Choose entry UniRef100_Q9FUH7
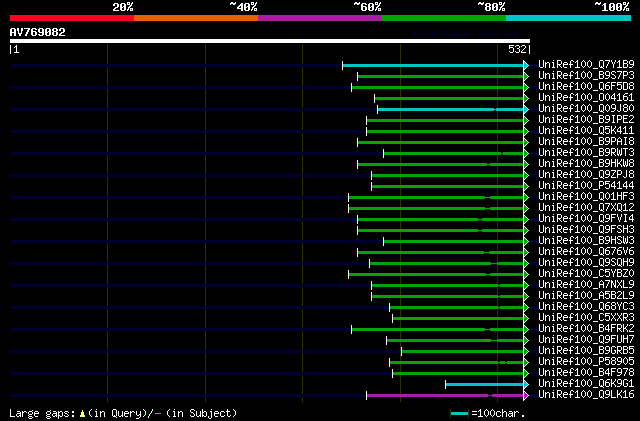Viewport: 640px width, 421px height. click(586, 340)
